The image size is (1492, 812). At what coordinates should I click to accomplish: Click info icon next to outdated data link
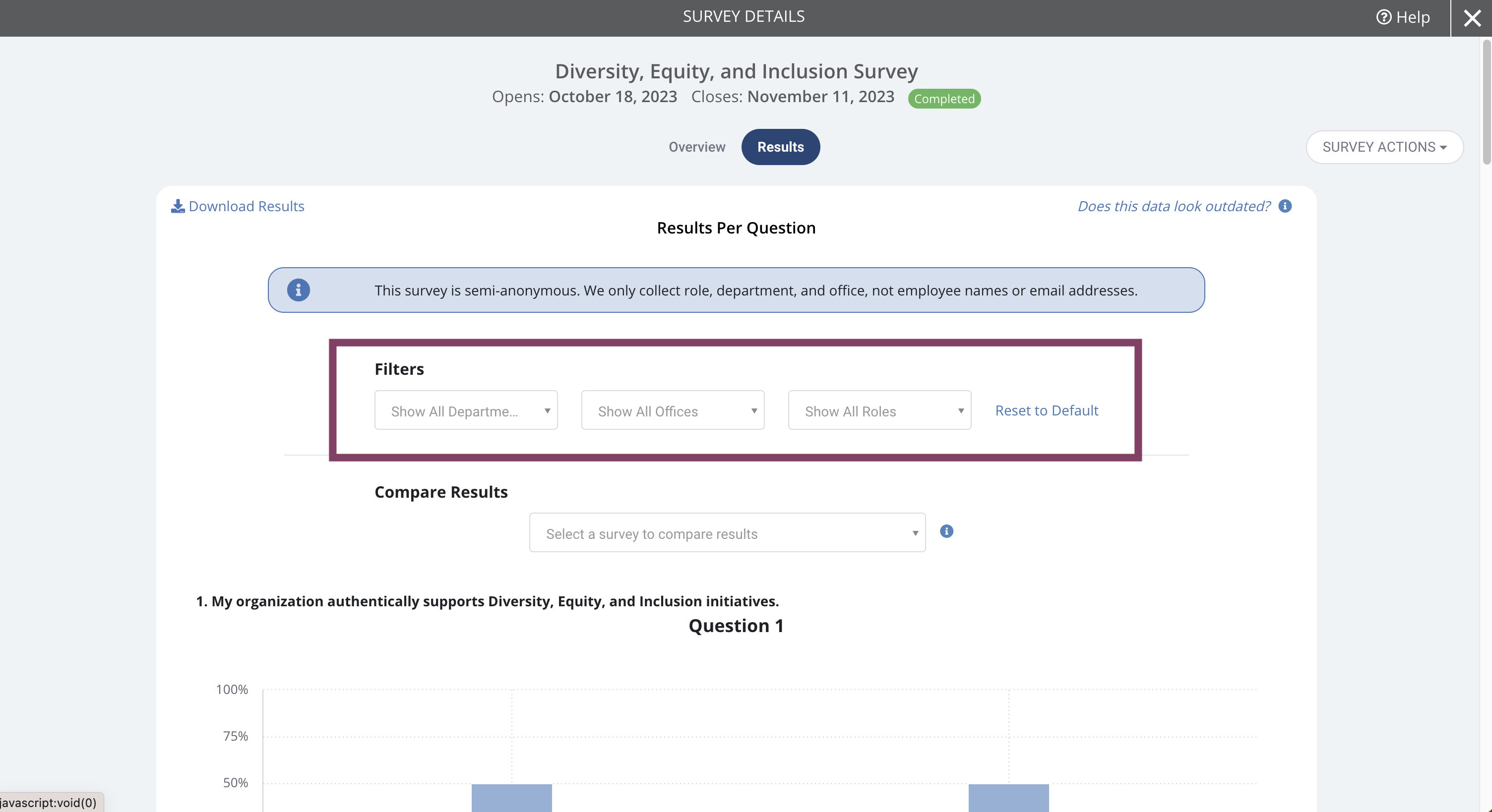pos(1285,206)
